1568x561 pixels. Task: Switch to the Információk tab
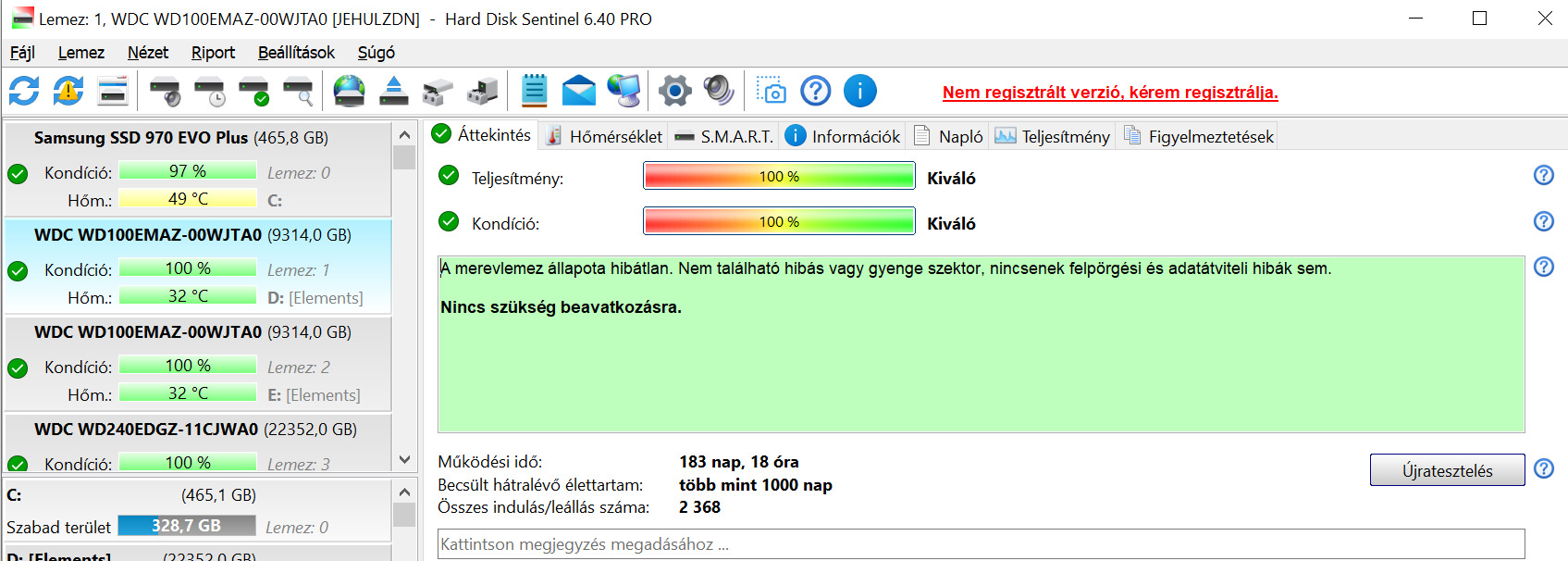[843, 136]
